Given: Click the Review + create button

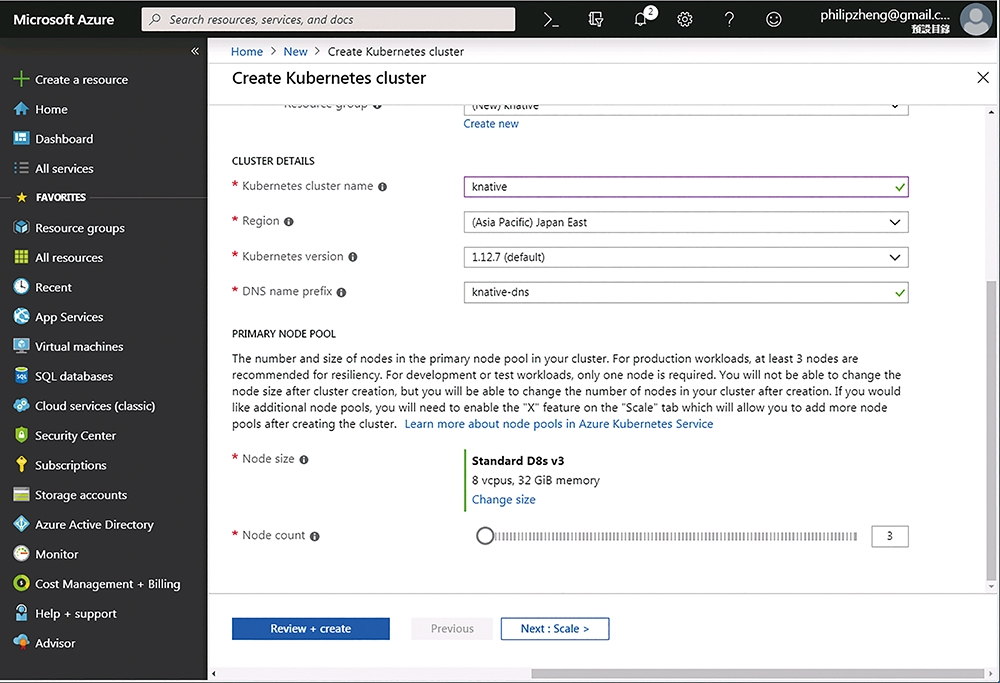Looking at the screenshot, I should (x=311, y=628).
